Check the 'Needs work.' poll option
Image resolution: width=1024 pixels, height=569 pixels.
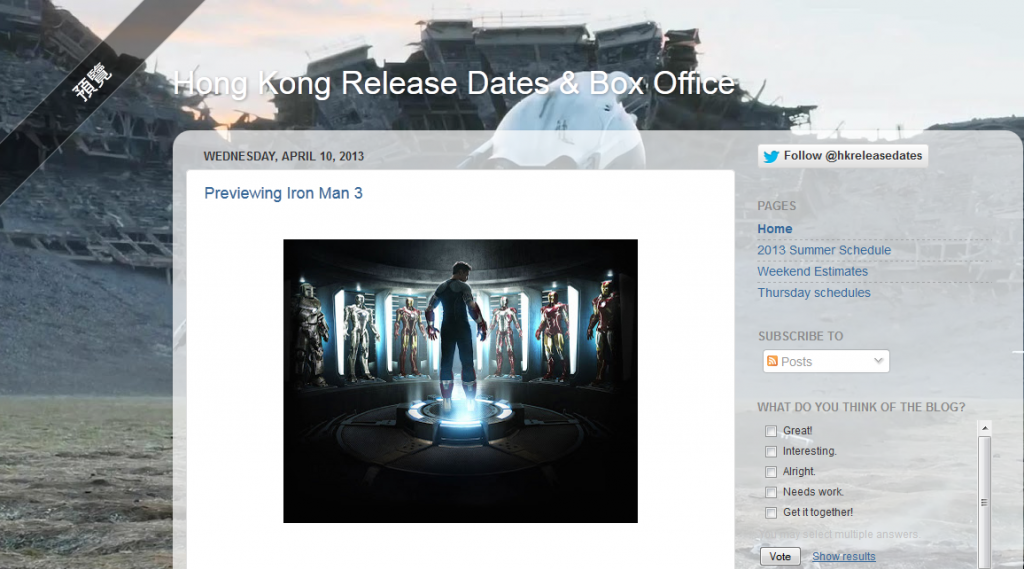771,492
